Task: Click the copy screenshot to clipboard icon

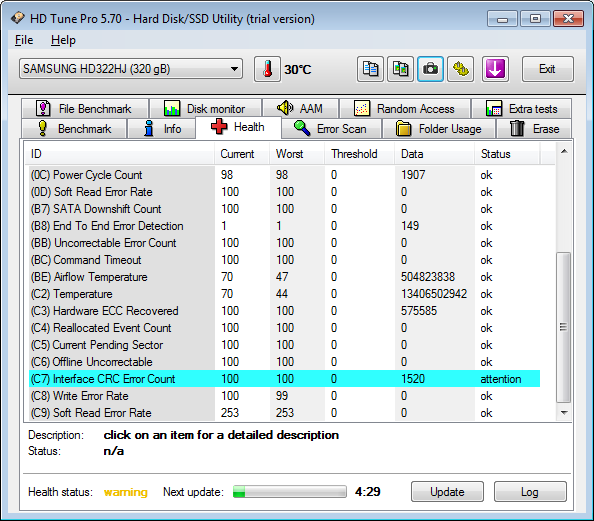Action: click(400, 69)
